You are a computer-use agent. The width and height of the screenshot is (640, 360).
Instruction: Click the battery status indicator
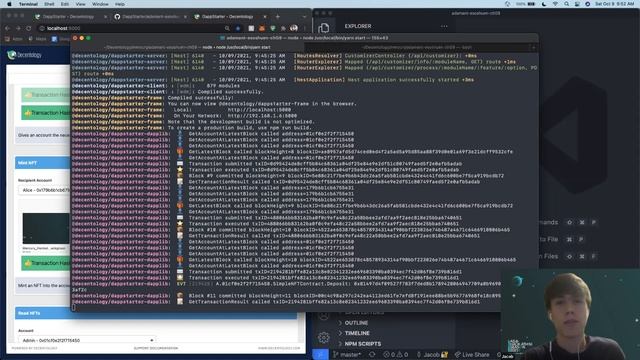(x=525, y=4)
